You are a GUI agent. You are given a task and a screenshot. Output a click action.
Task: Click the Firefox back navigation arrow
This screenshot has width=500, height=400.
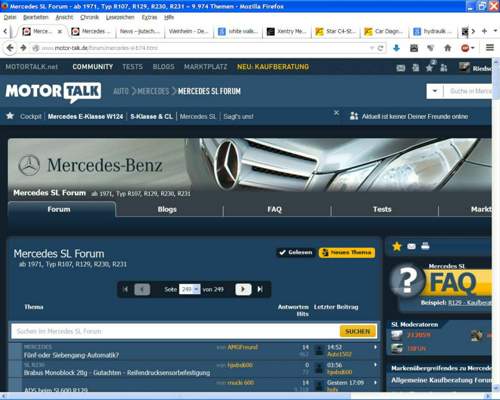pos(10,48)
